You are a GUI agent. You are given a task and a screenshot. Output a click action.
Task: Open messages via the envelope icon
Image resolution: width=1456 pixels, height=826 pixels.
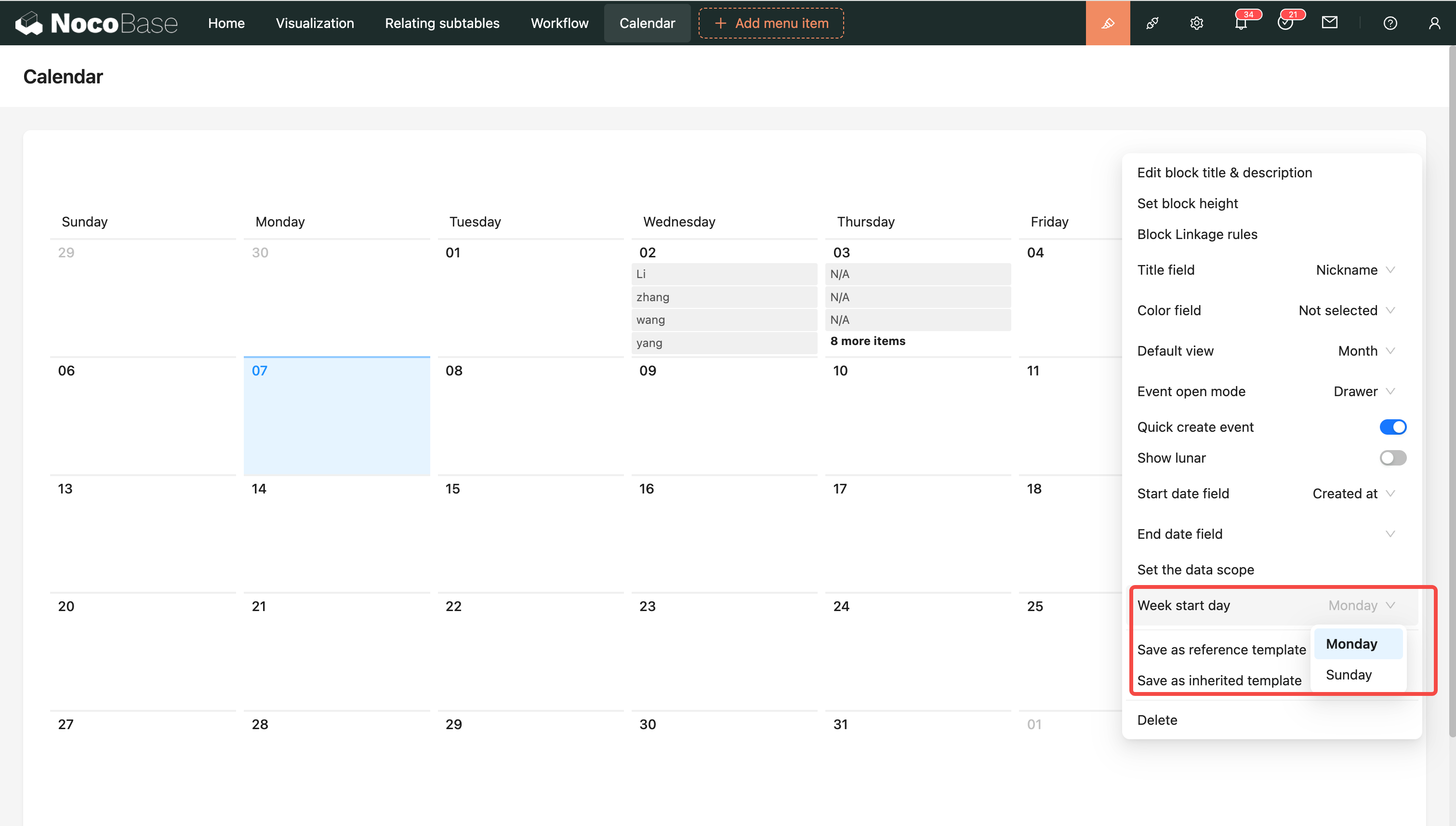[x=1329, y=23]
